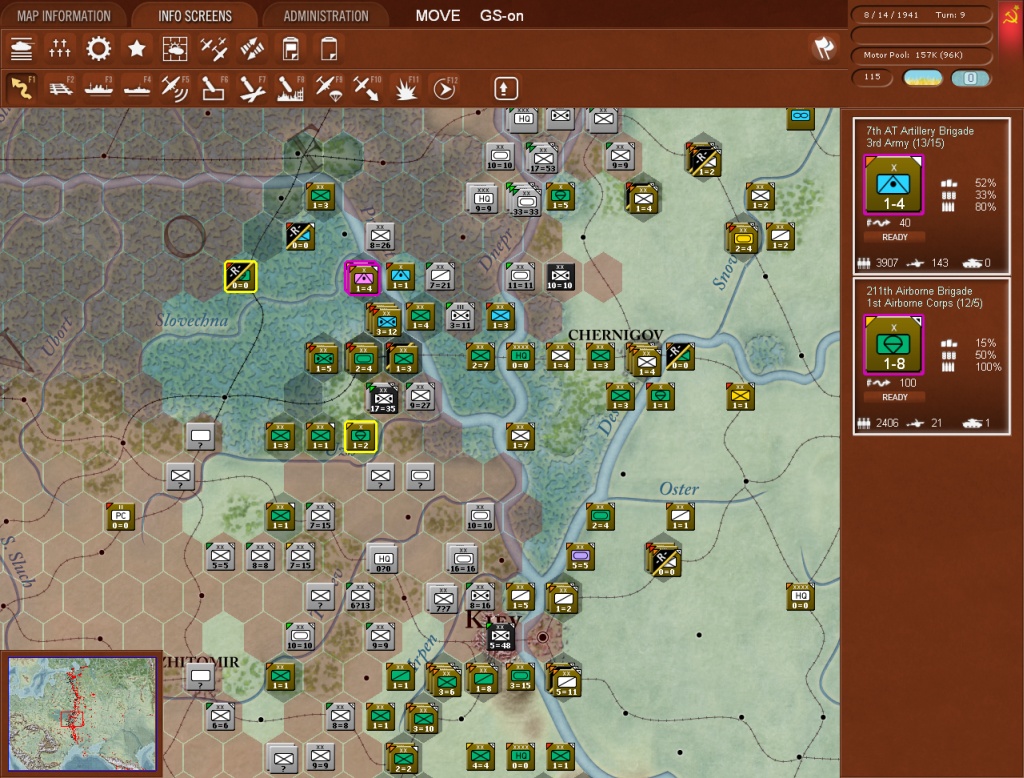
Task: Select the 5=11 Soviet stack south of Kiev
Action: tap(564, 681)
